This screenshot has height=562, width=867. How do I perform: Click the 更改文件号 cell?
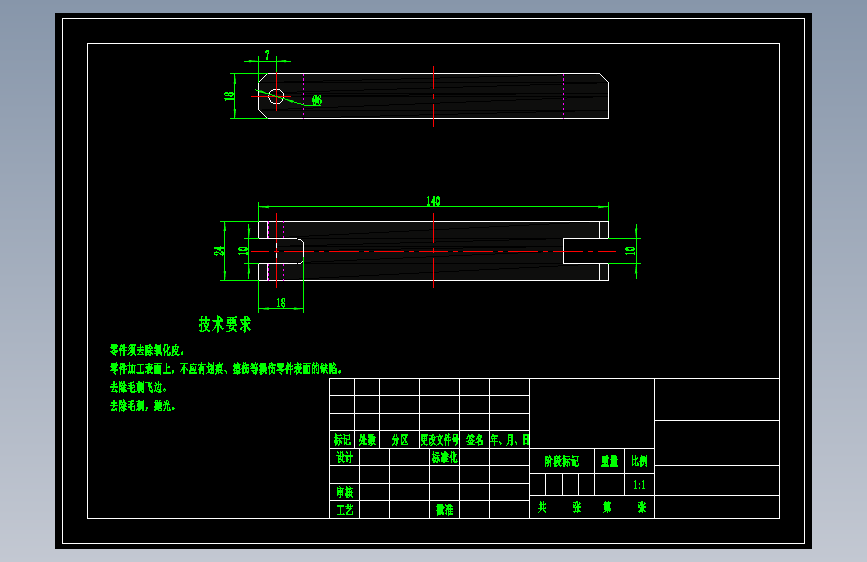point(440,440)
